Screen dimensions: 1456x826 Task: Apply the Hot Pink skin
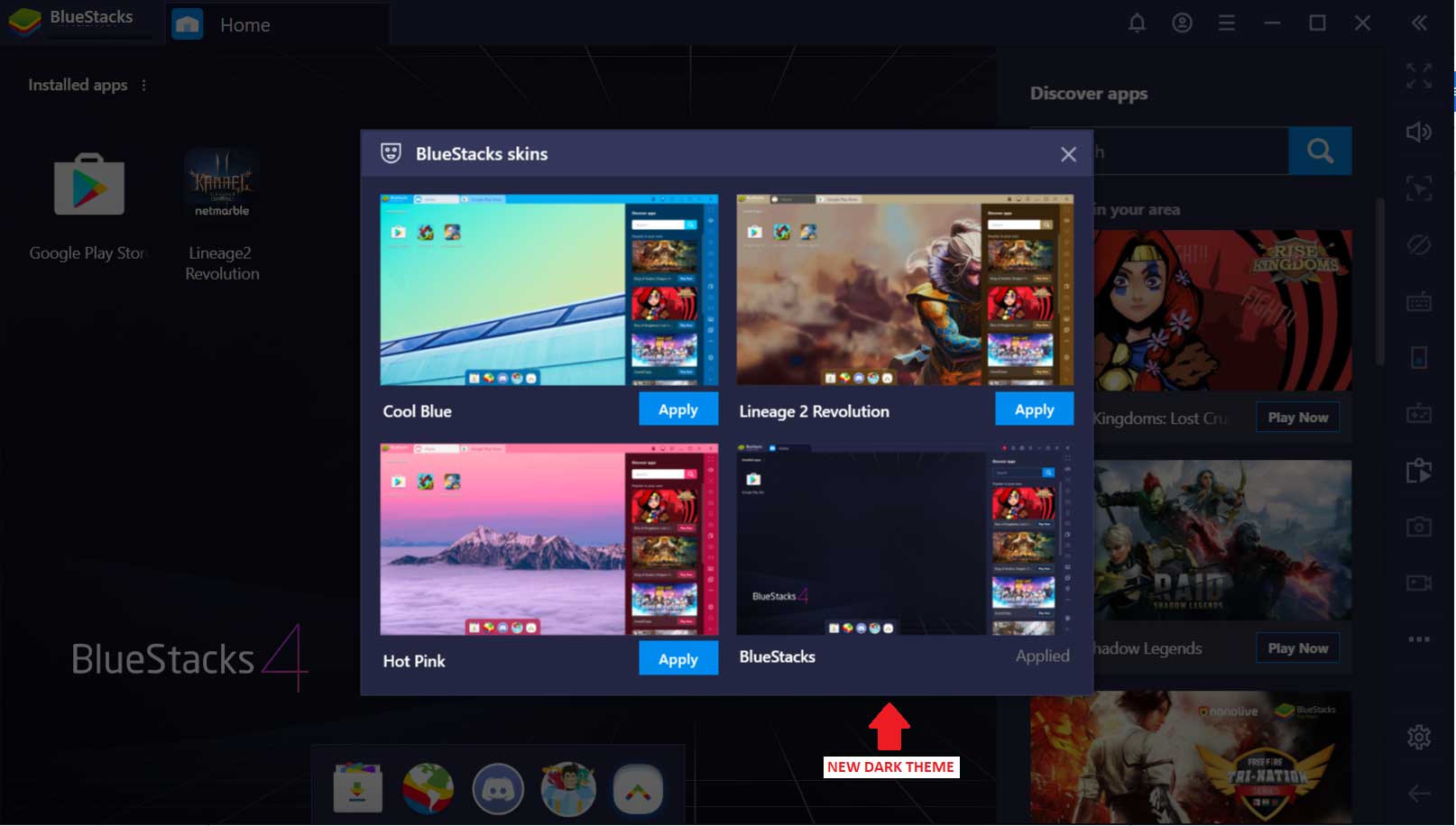click(x=677, y=659)
